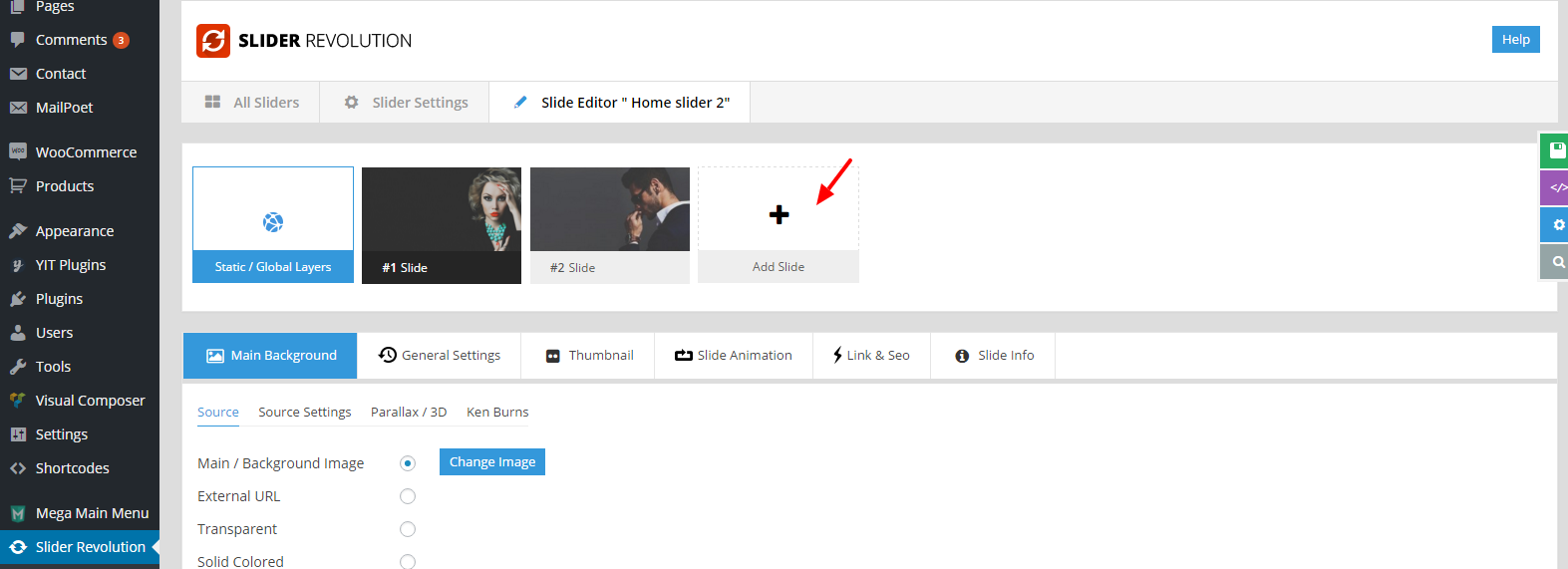Click the Tools wrench icon
The width and height of the screenshot is (1568, 569).
tap(18, 367)
